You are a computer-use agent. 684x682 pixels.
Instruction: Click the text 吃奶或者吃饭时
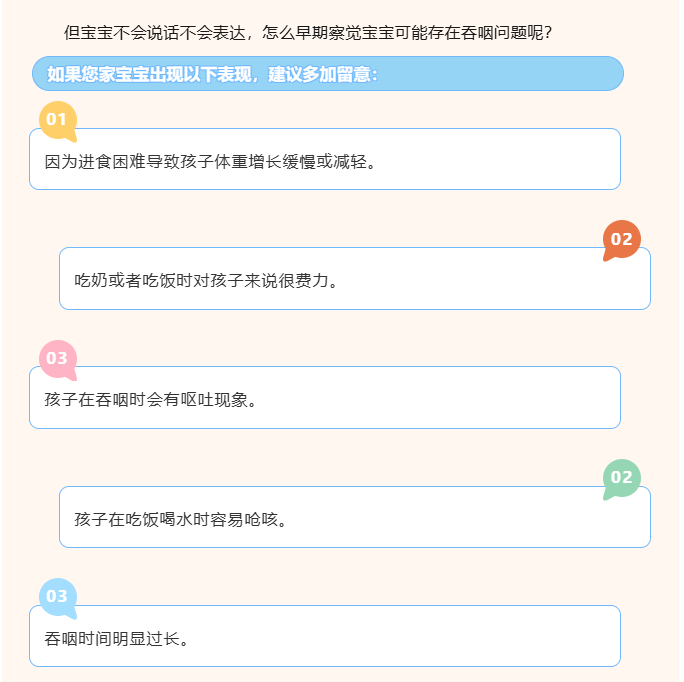click(x=134, y=280)
